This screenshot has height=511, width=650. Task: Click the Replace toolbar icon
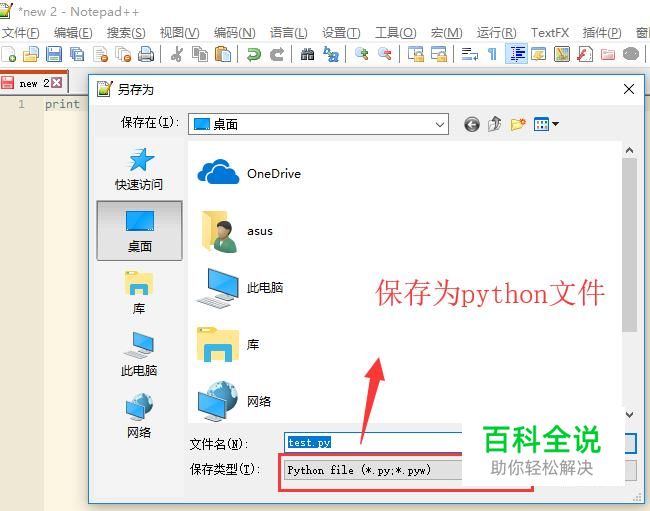[331, 54]
